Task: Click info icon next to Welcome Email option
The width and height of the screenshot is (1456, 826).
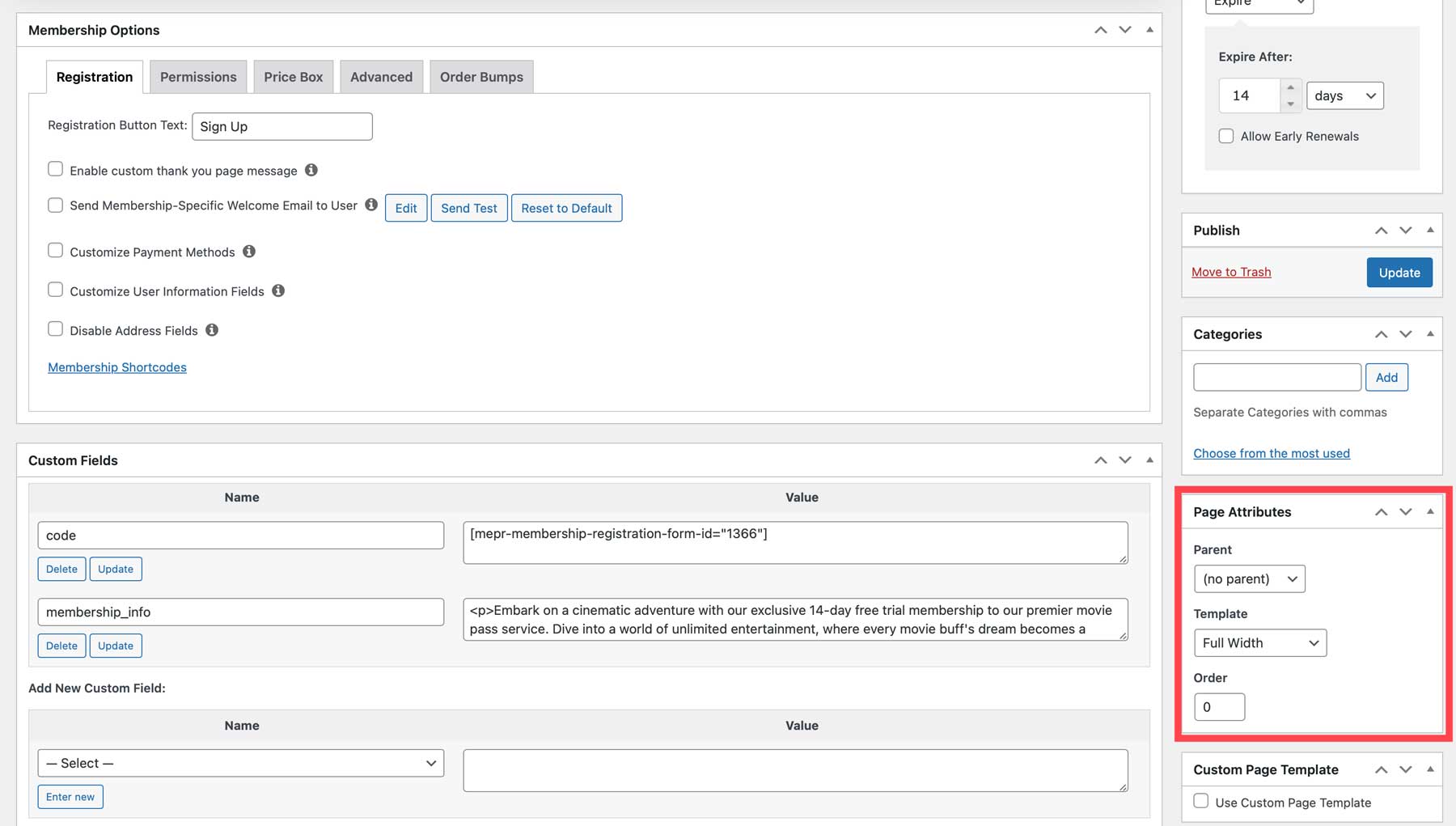Action: coord(371,205)
